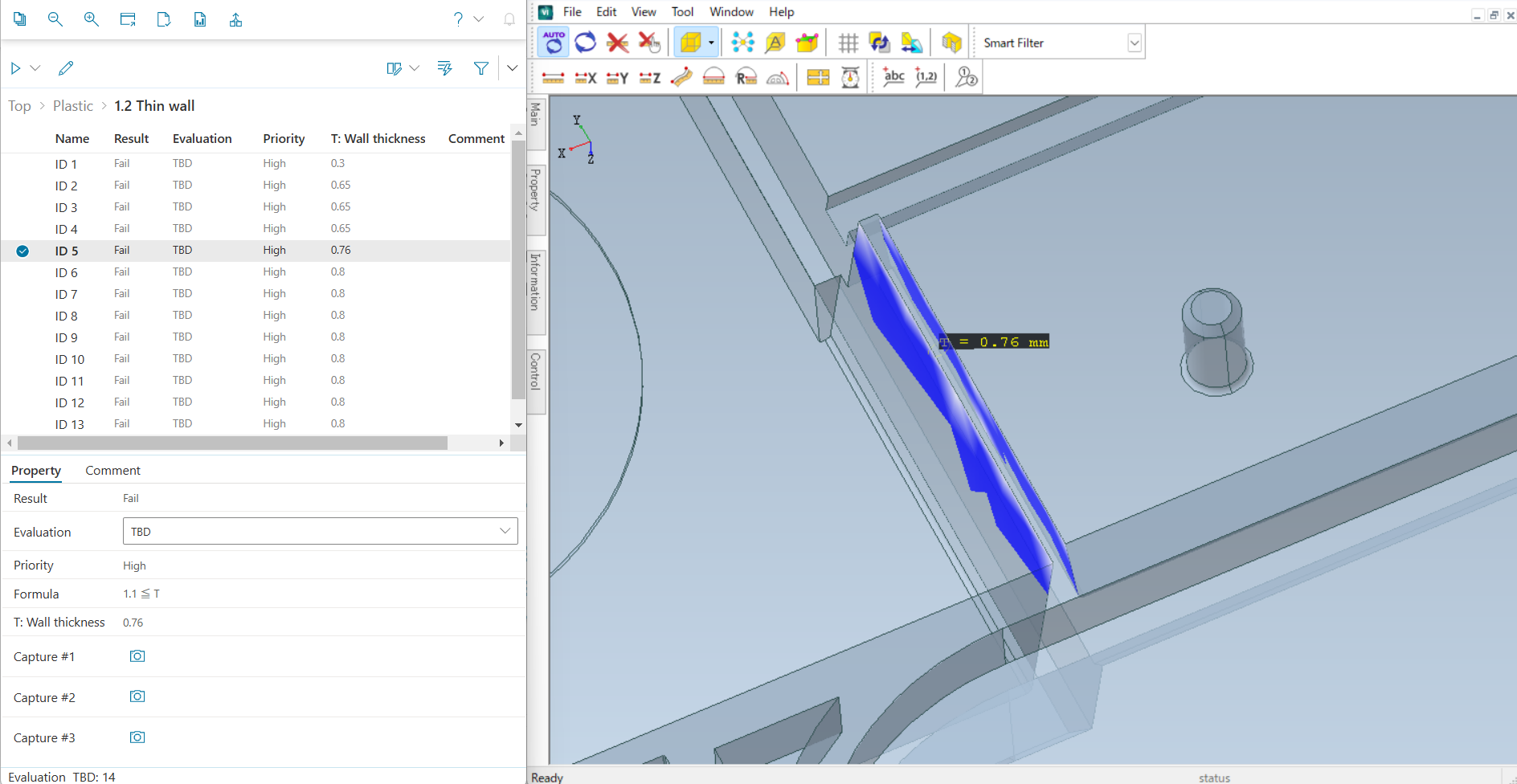1517x784 pixels.
Task: Expand the Smart Filter combo box
Action: pyautogui.click(x=1134, y=43)
